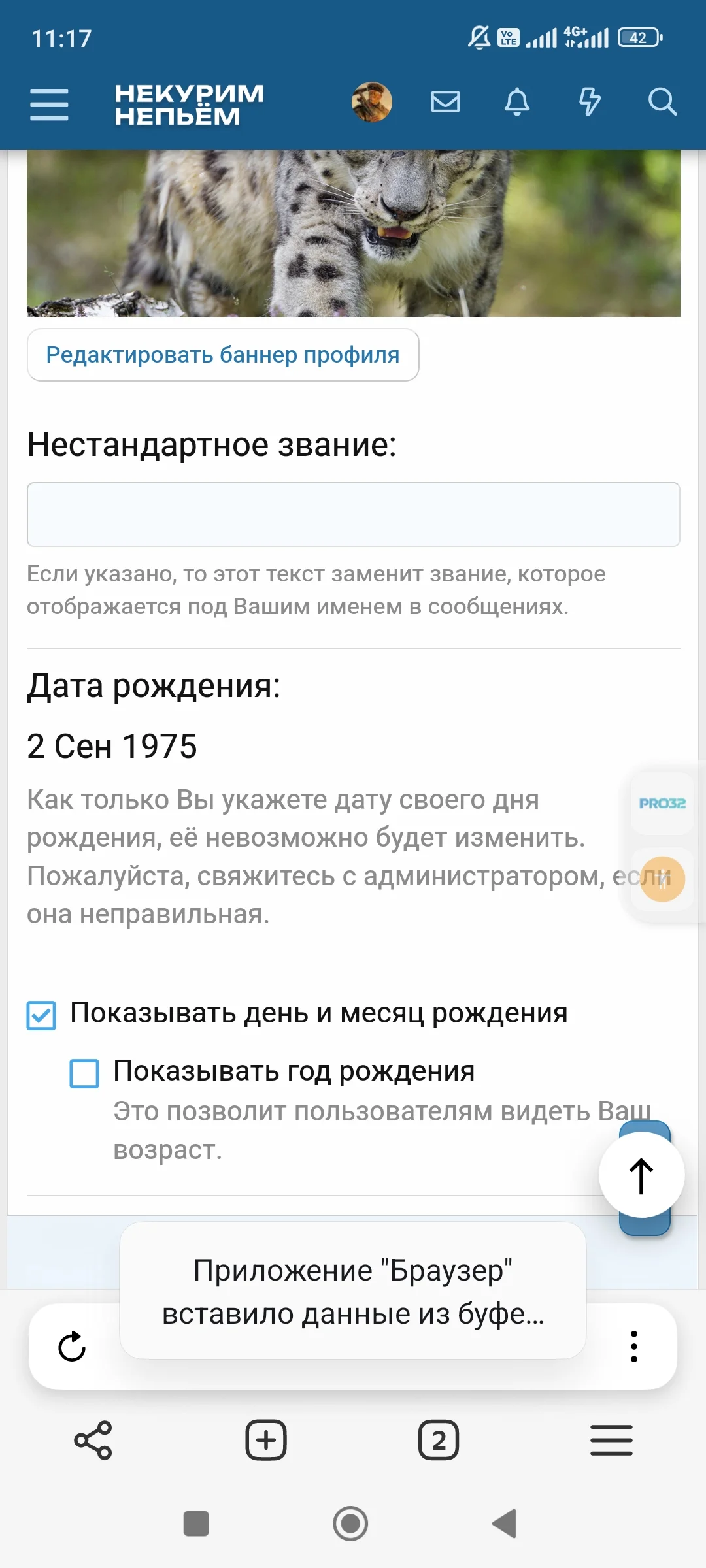706x1568 pixels.
Task: Tap the "НЕКУРИМ НЕПЬЁМ" site logo
Action: pyautogui.click(x=189, y=105)
